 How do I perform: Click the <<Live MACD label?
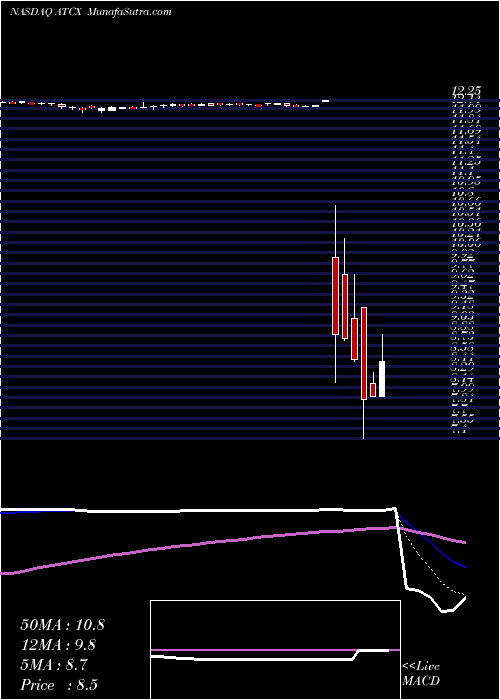tap(421, 674)
